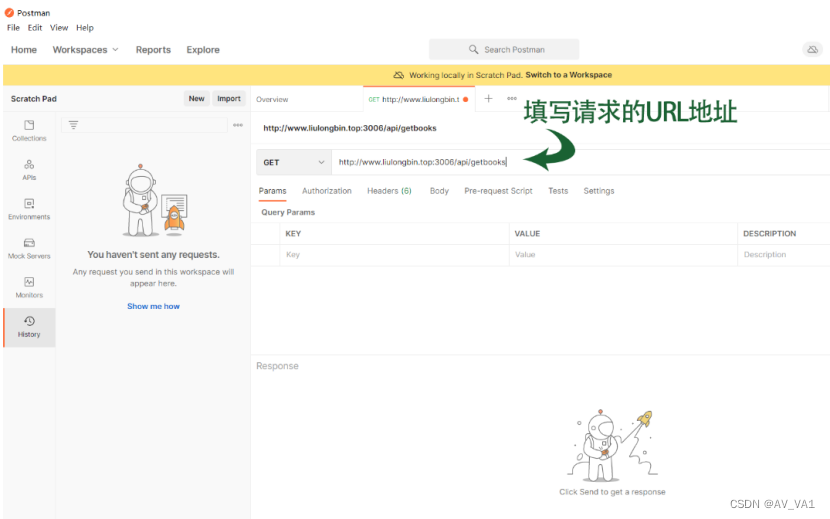Click the Response section label
This screenshot has height=519, width=830.
point(277,366)
